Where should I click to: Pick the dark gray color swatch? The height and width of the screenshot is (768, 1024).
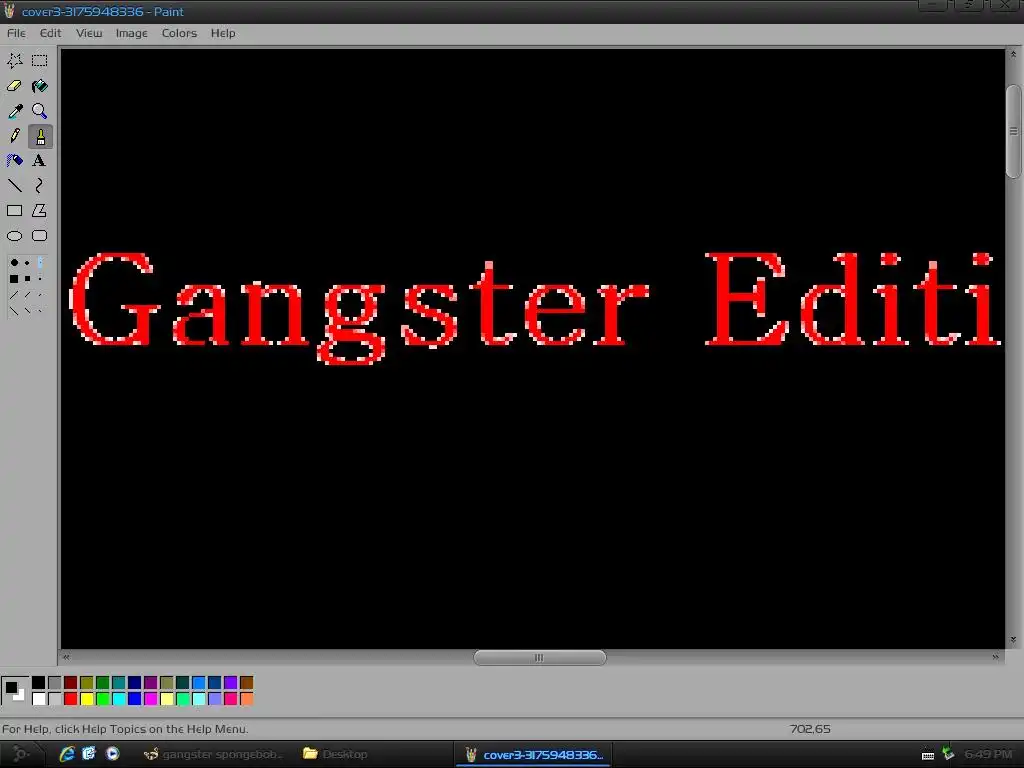point(55,682)
